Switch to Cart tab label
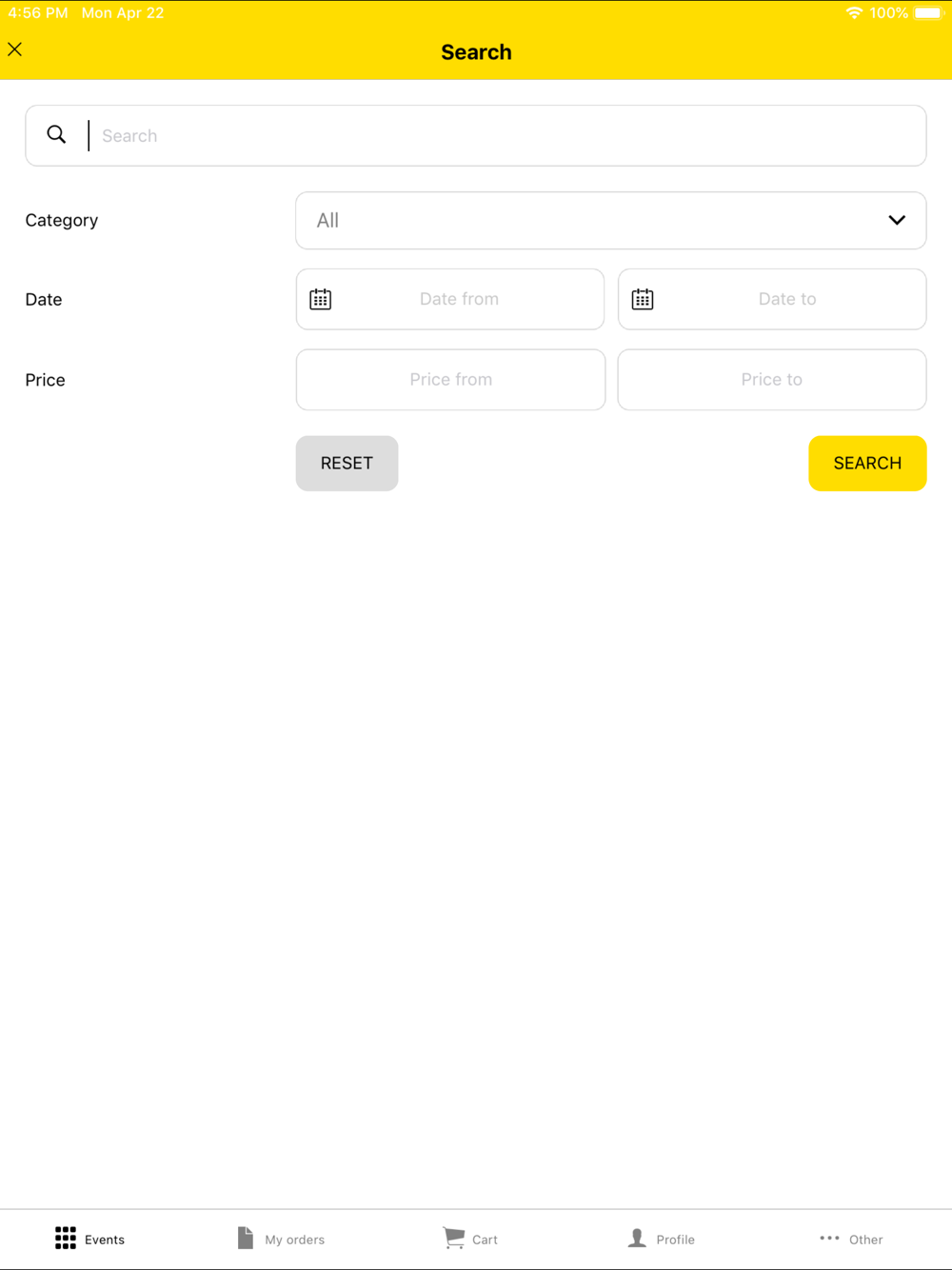Viewport: 952px width, 1270px height. pyautogui.click(x=485, y=1240)
